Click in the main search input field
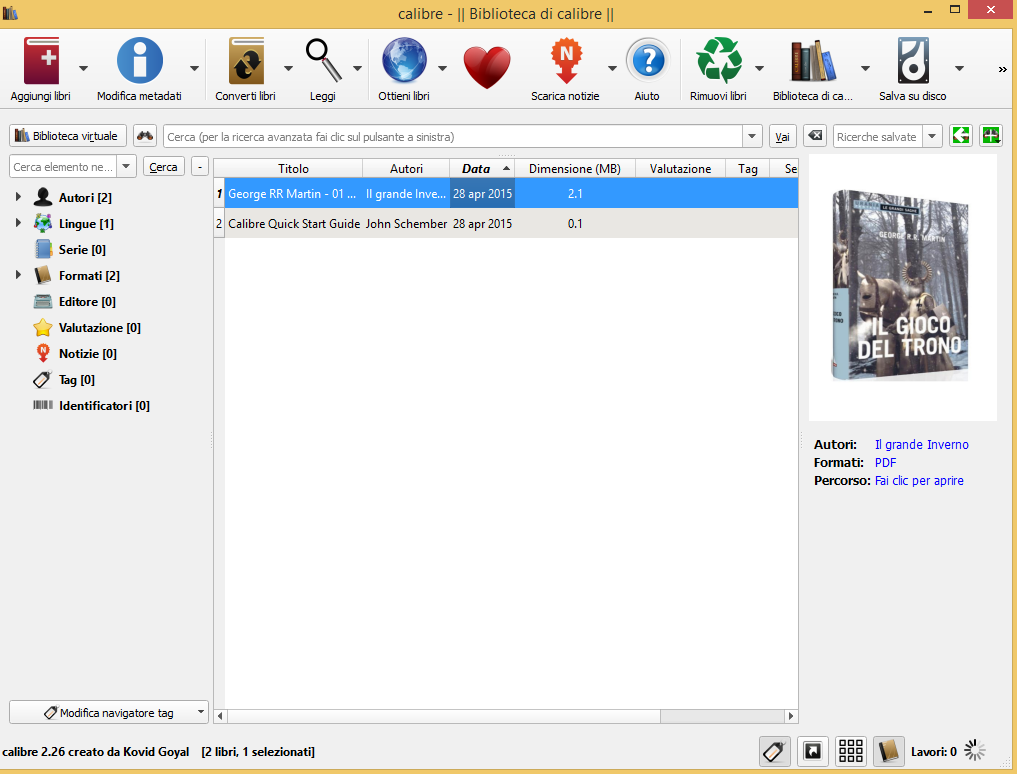The image size is (1017, 774). [x=453, y=136]
